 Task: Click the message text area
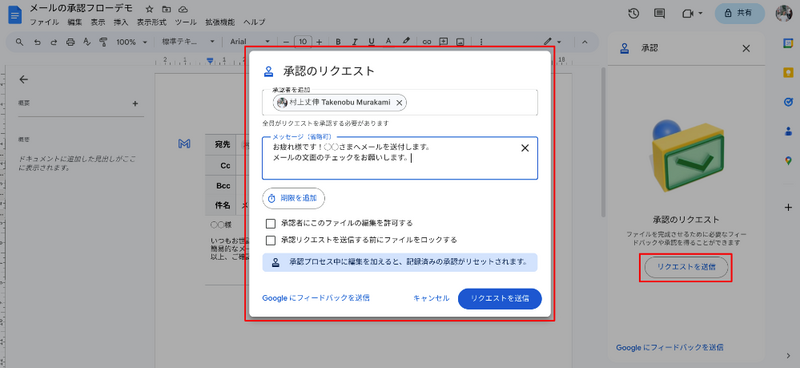pyautogui.click(x=400, y=158)
